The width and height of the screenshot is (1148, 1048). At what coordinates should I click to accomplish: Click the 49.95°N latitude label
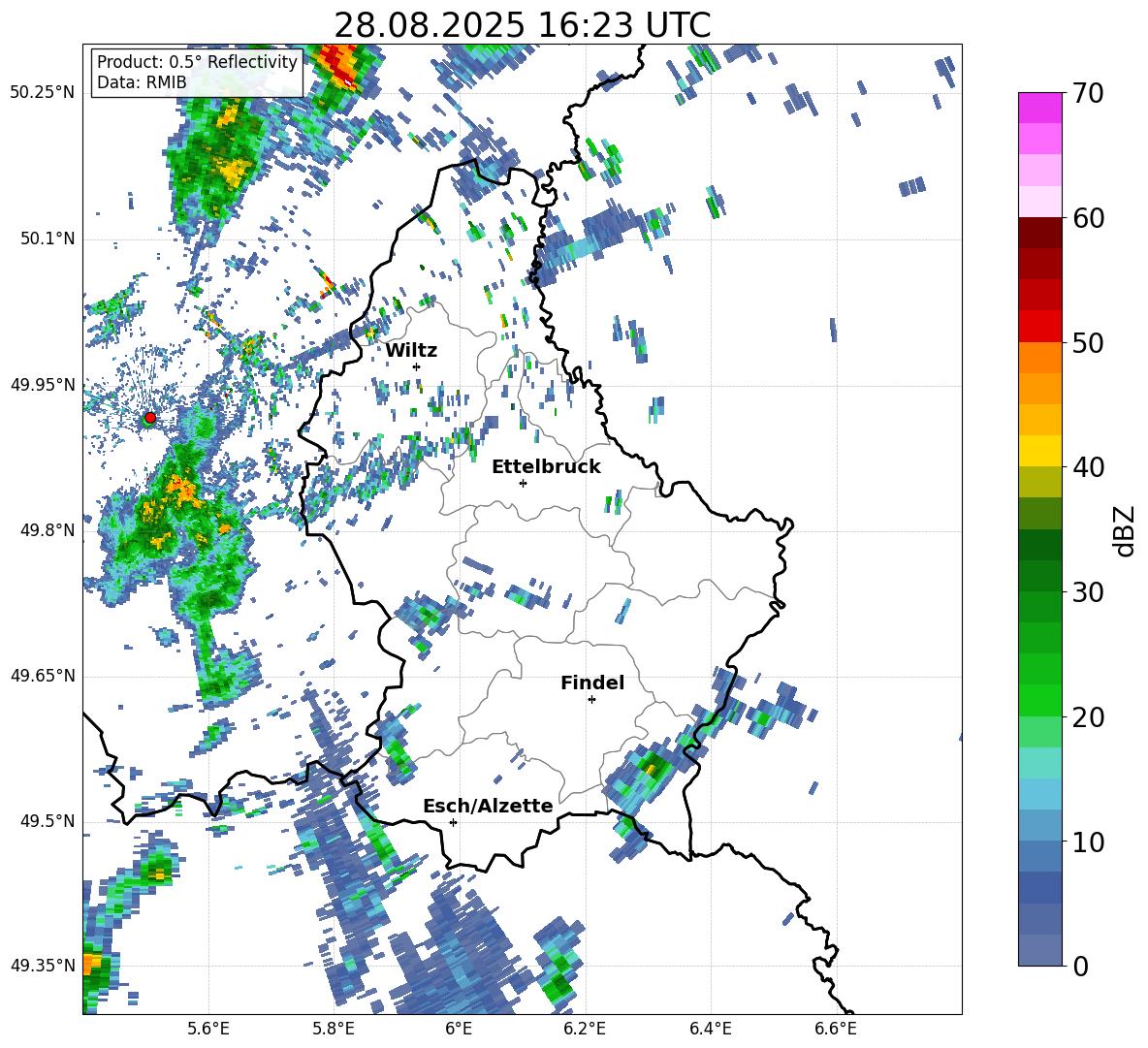click(x=42, y=385)
